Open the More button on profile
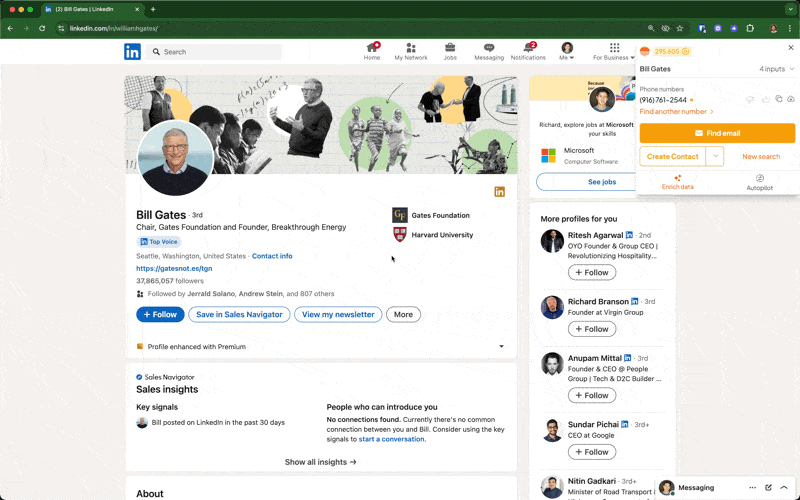Screen dimensions: 800x500 pyautogui.click(x=403, y=314)
